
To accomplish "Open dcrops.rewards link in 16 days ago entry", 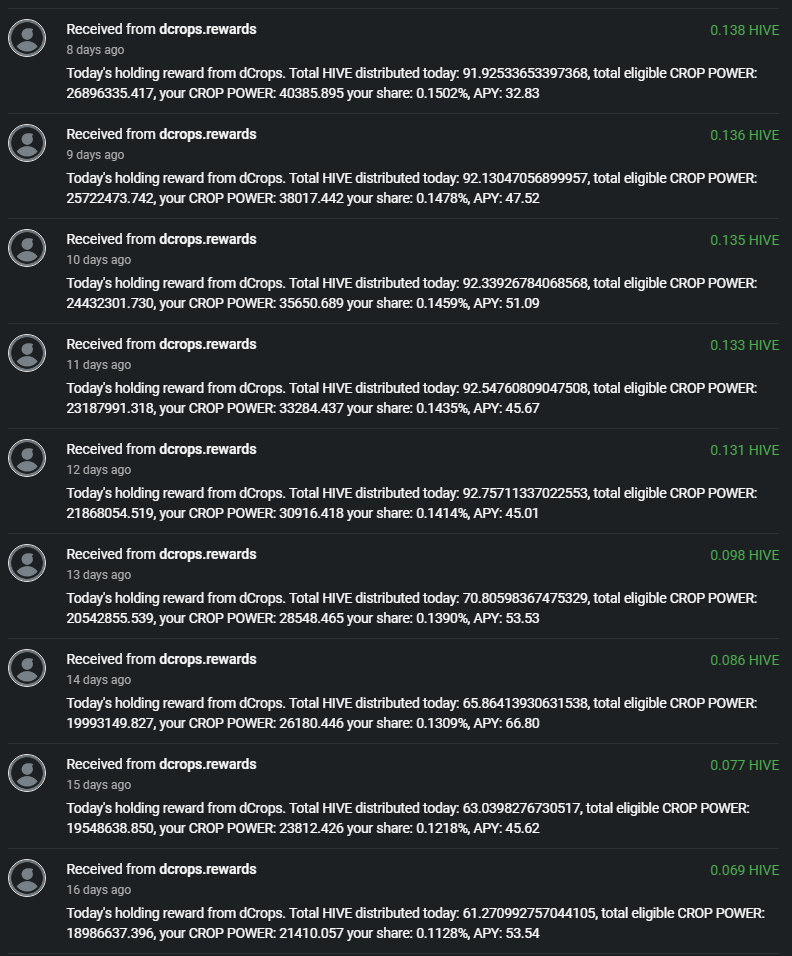I will click(x=207, y=869).
